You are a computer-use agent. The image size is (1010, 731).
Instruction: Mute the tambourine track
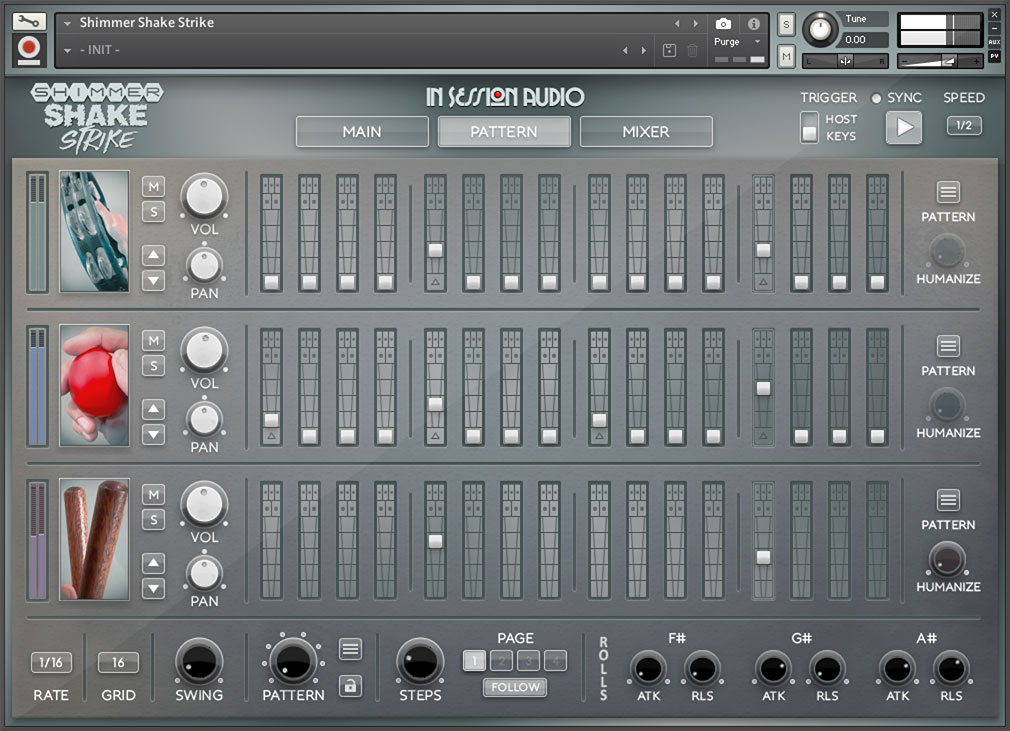point(153,187)
